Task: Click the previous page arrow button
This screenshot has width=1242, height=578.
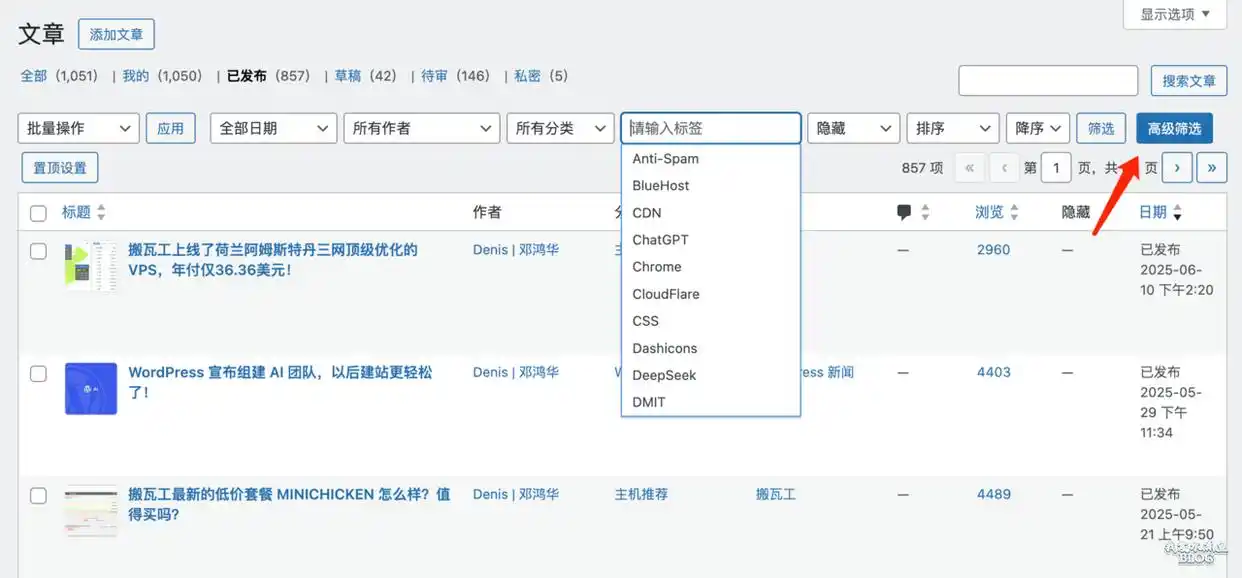Action: point(1004,167)
